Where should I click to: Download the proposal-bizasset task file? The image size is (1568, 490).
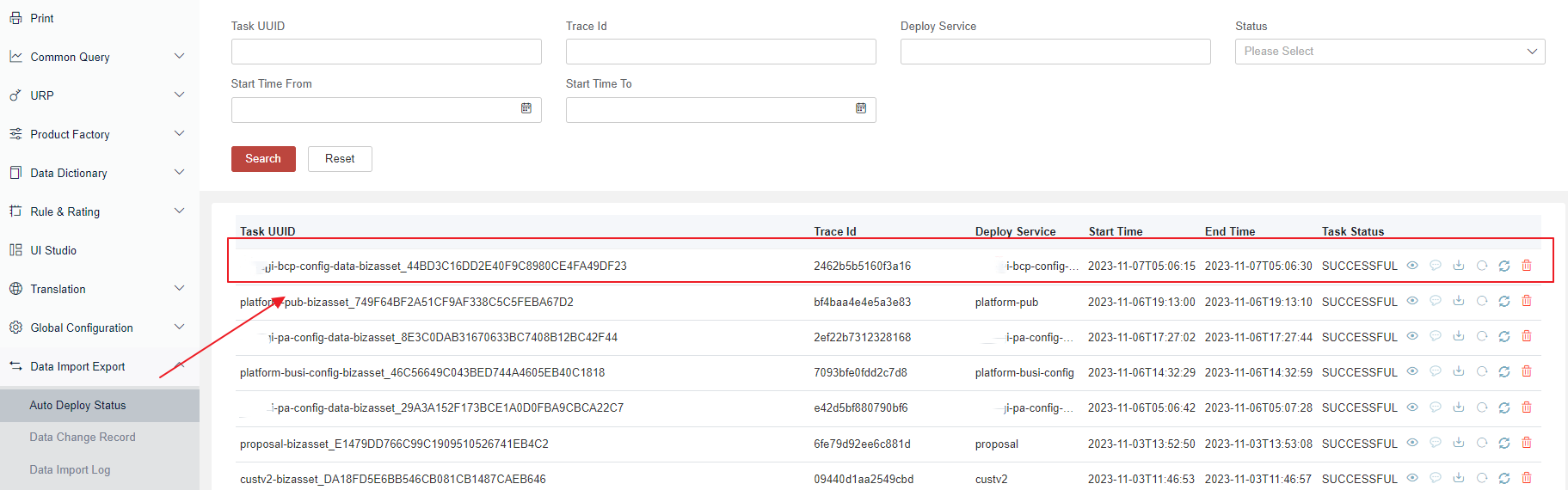pos(1459,443)
